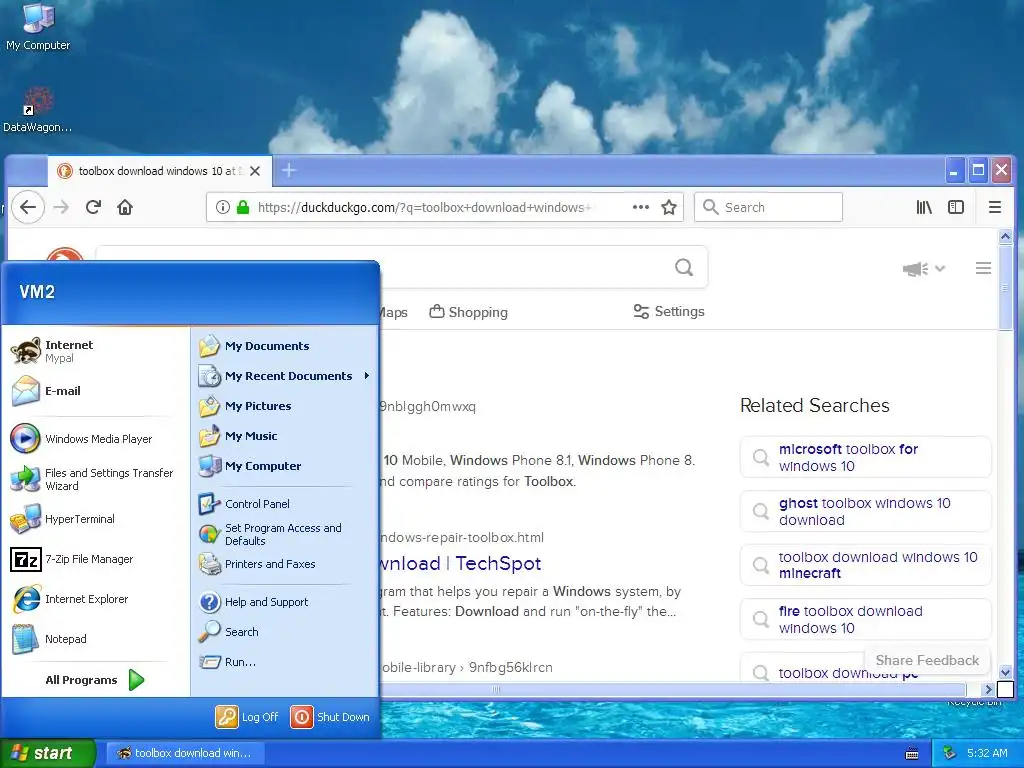Open page actions three-dot menu
The height and width of the screenshot is (768, 1024).
coord(641,207)
